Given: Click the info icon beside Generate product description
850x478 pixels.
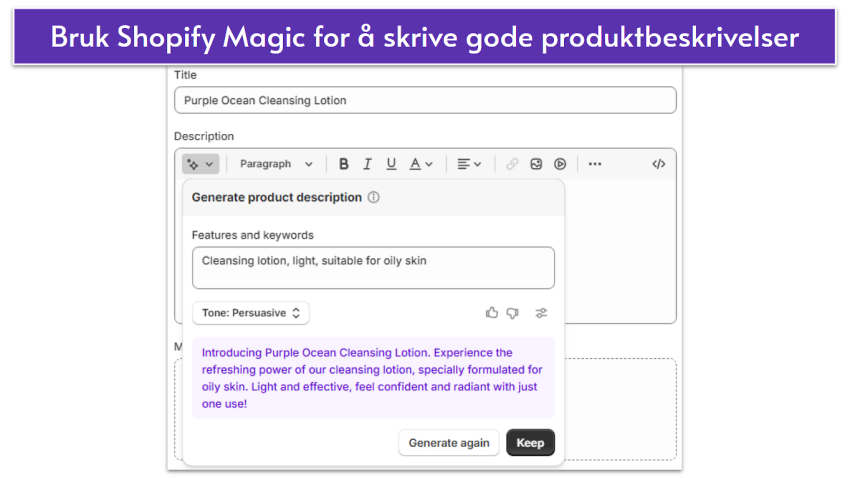Looking at the screenshot, I should 373,198.
